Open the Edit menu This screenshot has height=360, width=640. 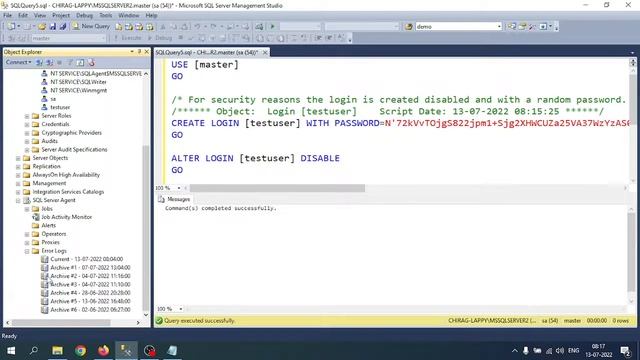pyautogui.click(x=23, y=16)
